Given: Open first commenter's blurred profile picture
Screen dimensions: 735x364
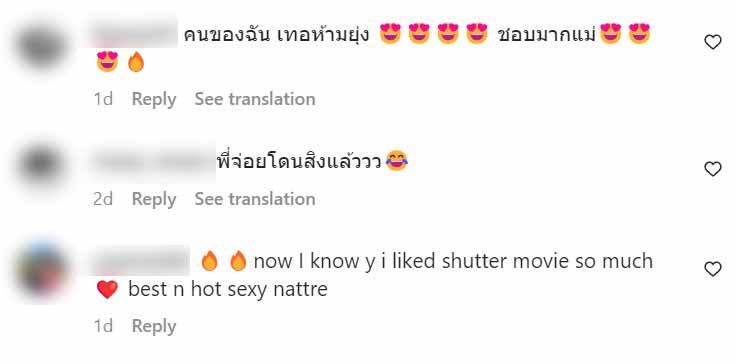Looking at the screenshot, I should coord(41,46).
